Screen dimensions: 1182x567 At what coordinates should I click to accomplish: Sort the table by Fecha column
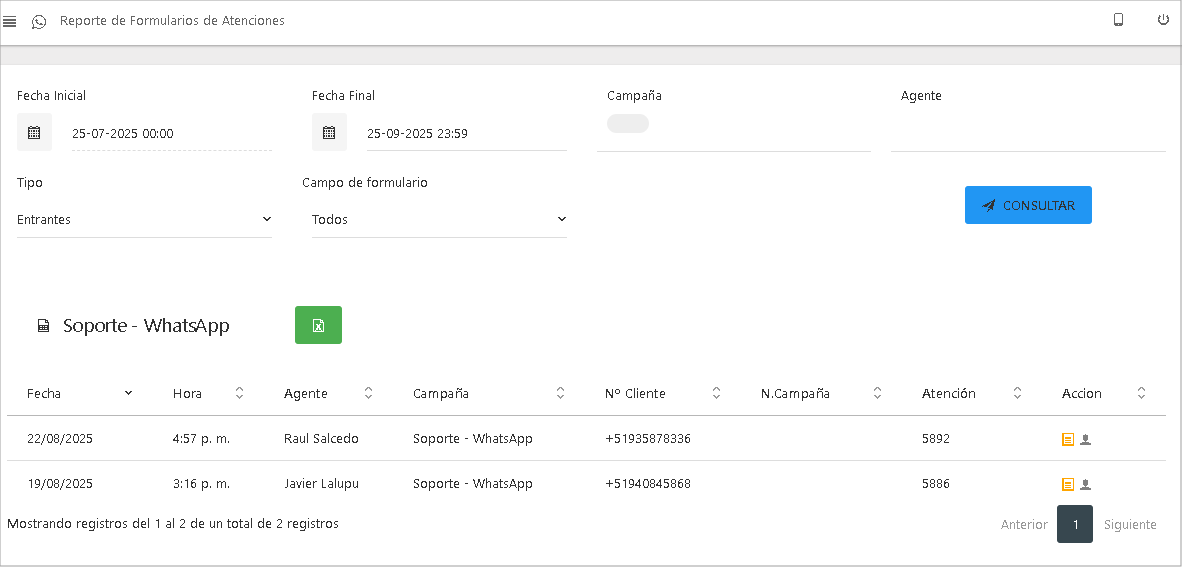80,394
